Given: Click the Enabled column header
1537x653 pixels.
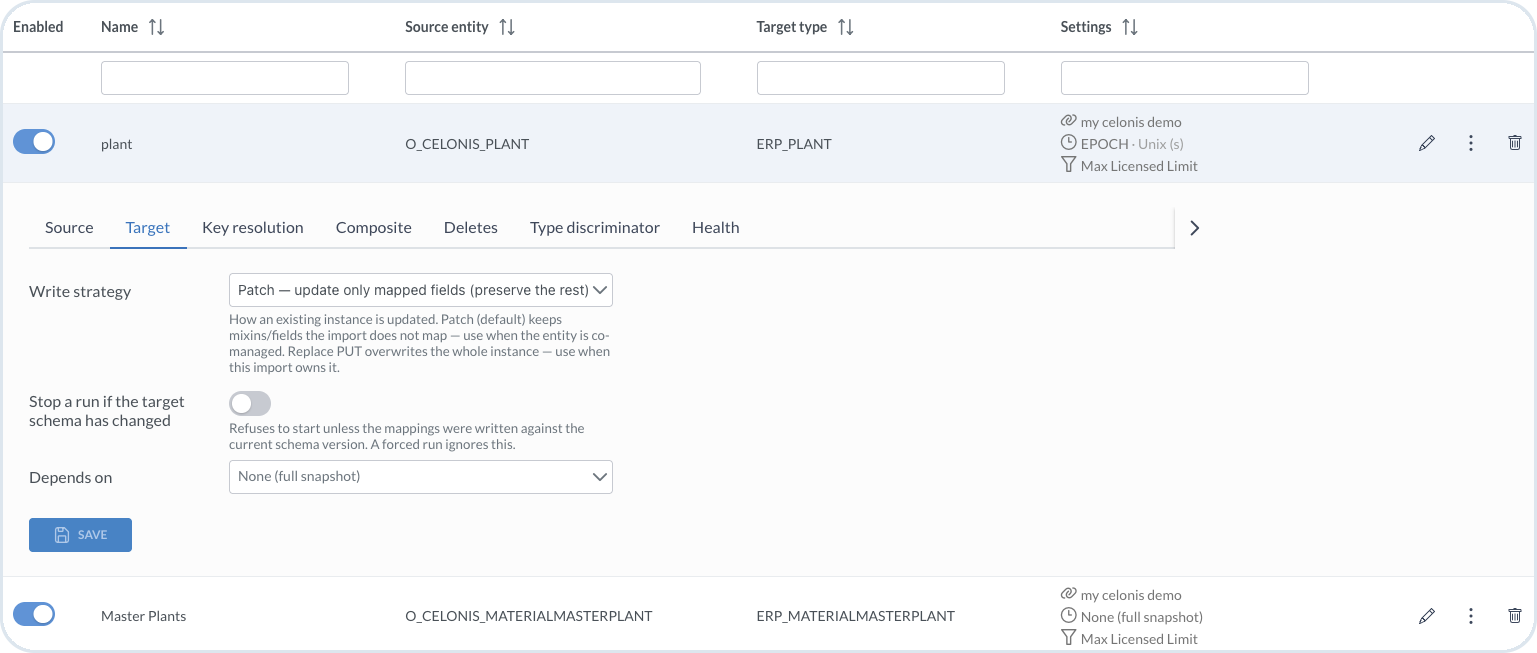Looking at the screenshot, I should (x=38, y=27).
